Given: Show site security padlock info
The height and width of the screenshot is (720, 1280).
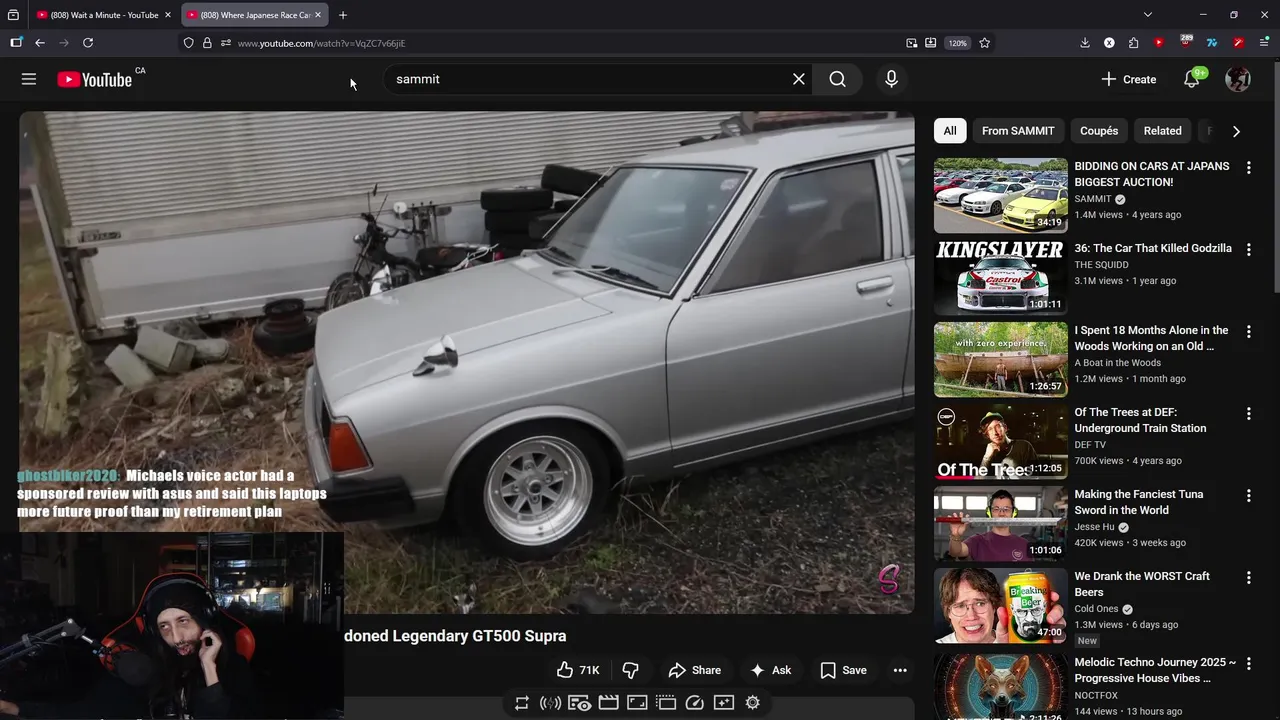Looking at the screenshot, I should coord(207,43).
